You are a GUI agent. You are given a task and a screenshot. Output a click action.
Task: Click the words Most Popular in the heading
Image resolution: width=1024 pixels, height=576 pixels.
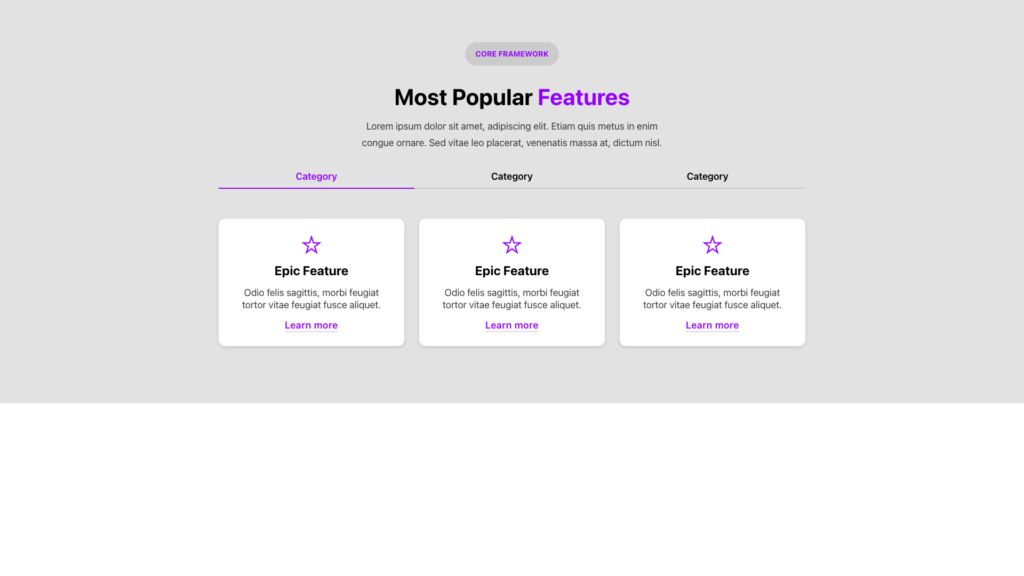pyautogui.click(x=463, y=98)
